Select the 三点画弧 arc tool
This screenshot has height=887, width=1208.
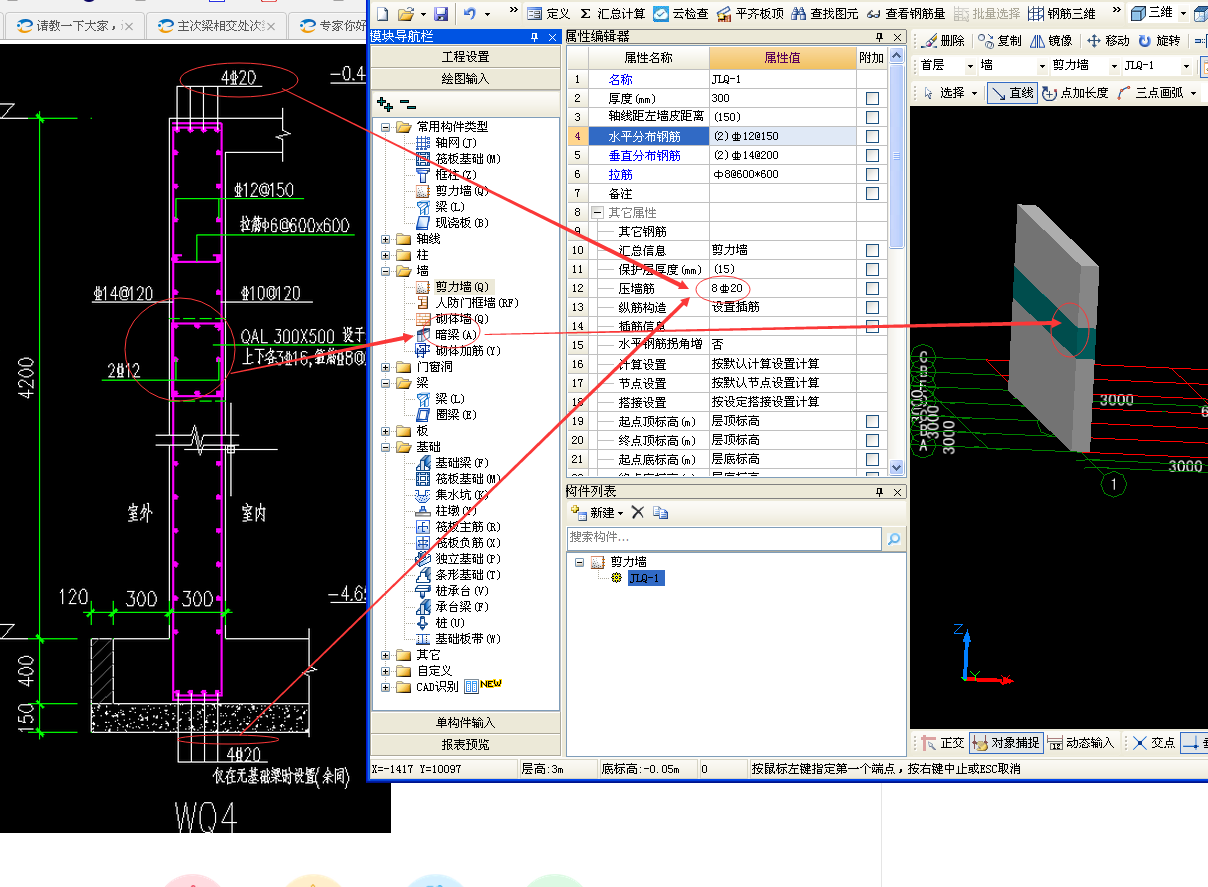pyautogui.click(x=1150, y=92)
